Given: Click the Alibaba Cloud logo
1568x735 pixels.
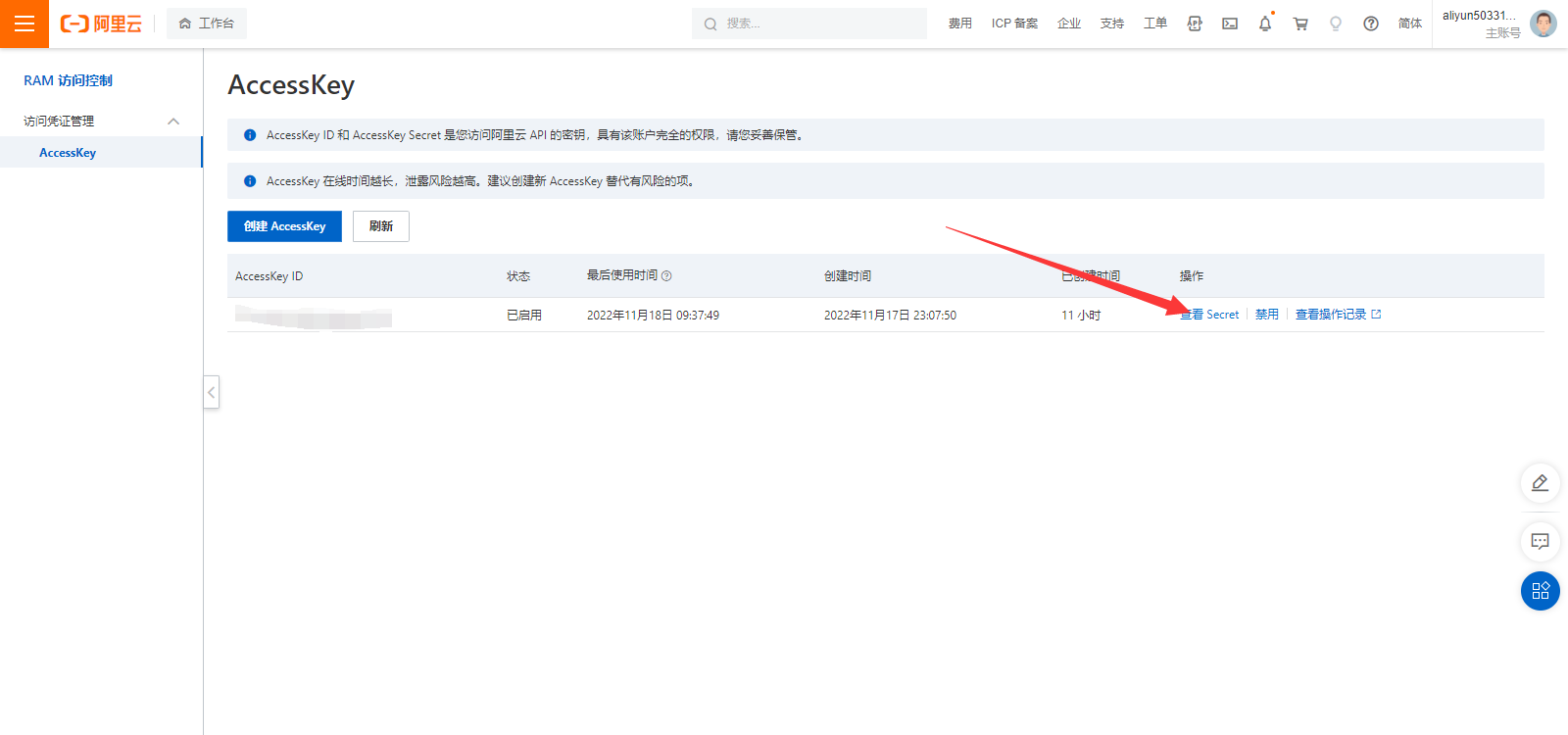Looking at the screenshot, I should point(101,24).
